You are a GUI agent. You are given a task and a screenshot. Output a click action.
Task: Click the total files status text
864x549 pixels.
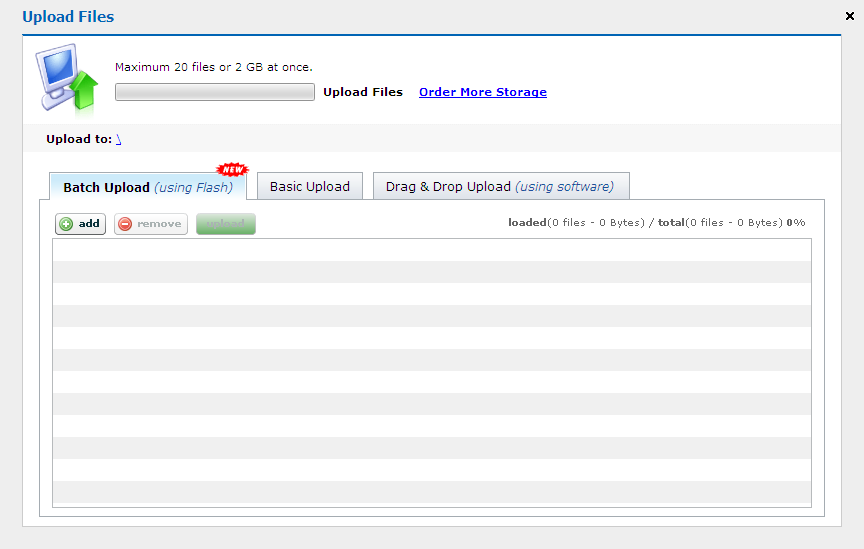coord(720,223)
